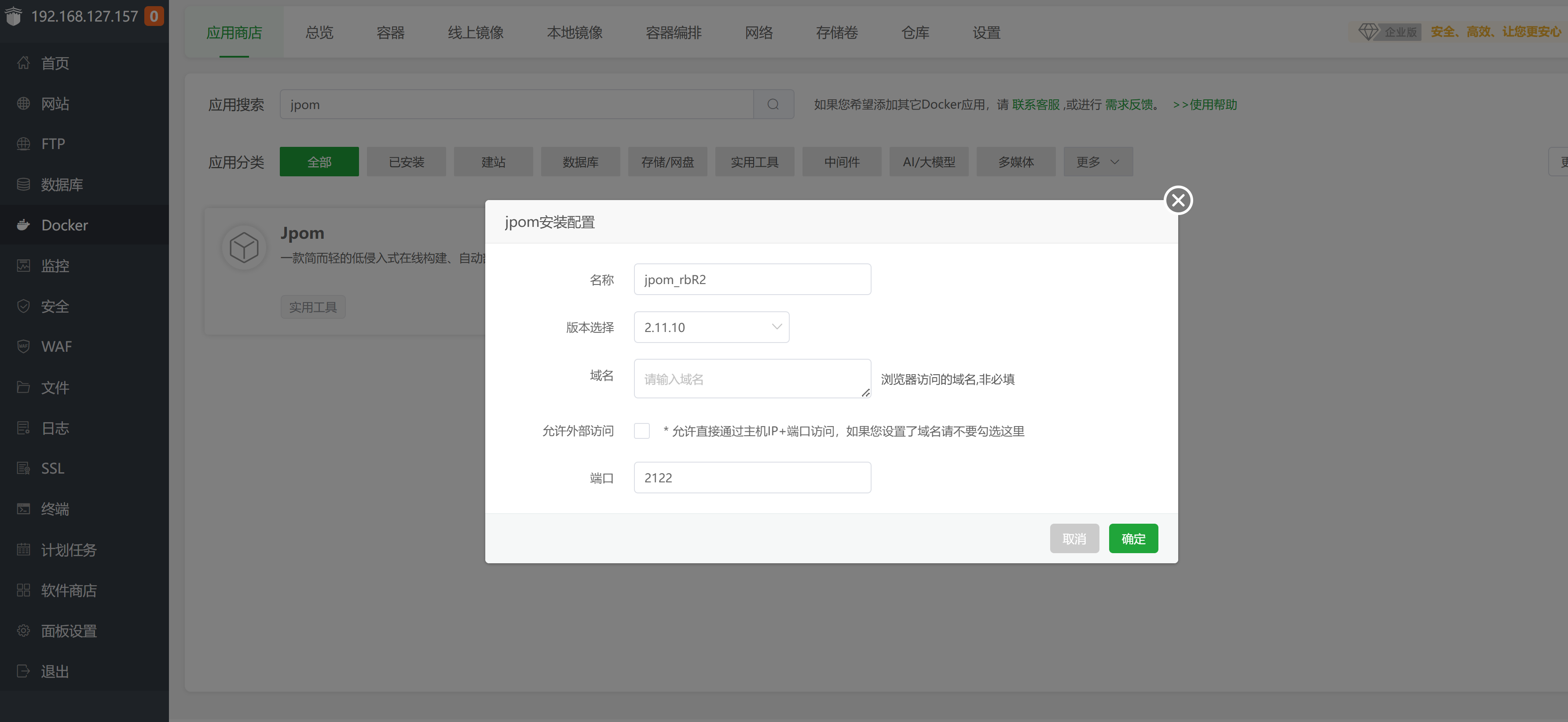The height and width of the screenshot is (722, 1568).
Task: Close the jpom install dialog
Action: (1178, 200)
